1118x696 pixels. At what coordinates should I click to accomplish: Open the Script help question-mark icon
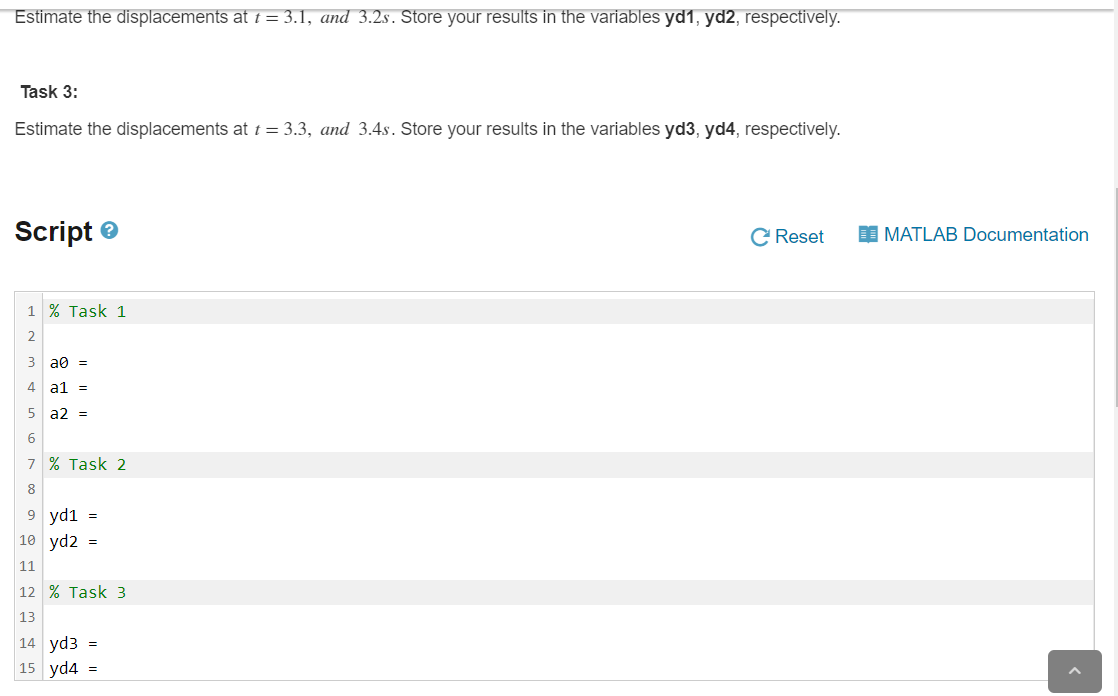[109, 229]
